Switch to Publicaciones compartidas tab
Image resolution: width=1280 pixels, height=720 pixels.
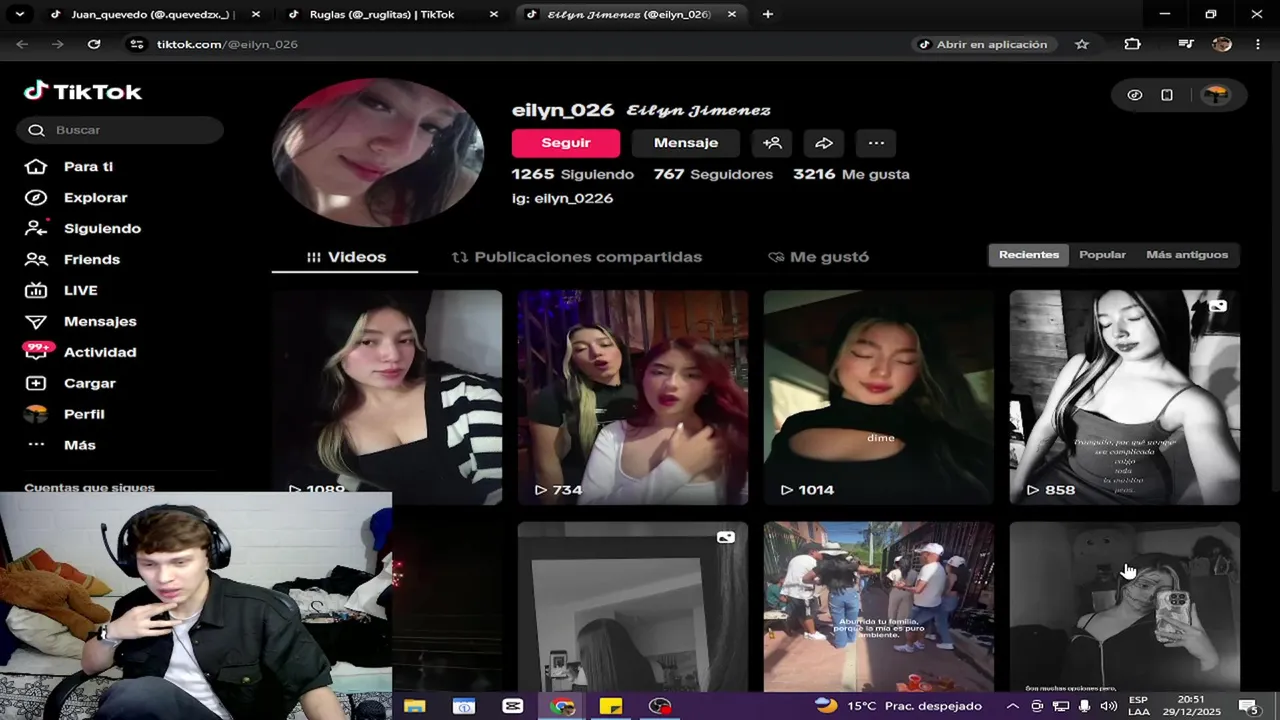576,257
